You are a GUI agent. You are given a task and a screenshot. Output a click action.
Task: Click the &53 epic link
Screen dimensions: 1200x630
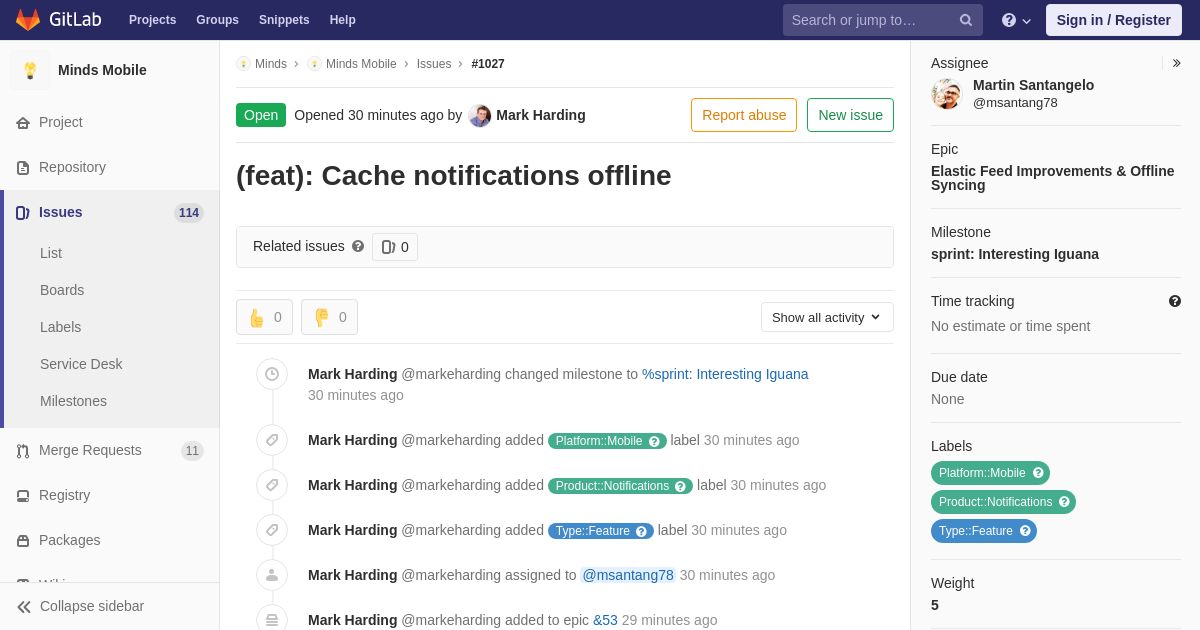(x=605, y=620)
